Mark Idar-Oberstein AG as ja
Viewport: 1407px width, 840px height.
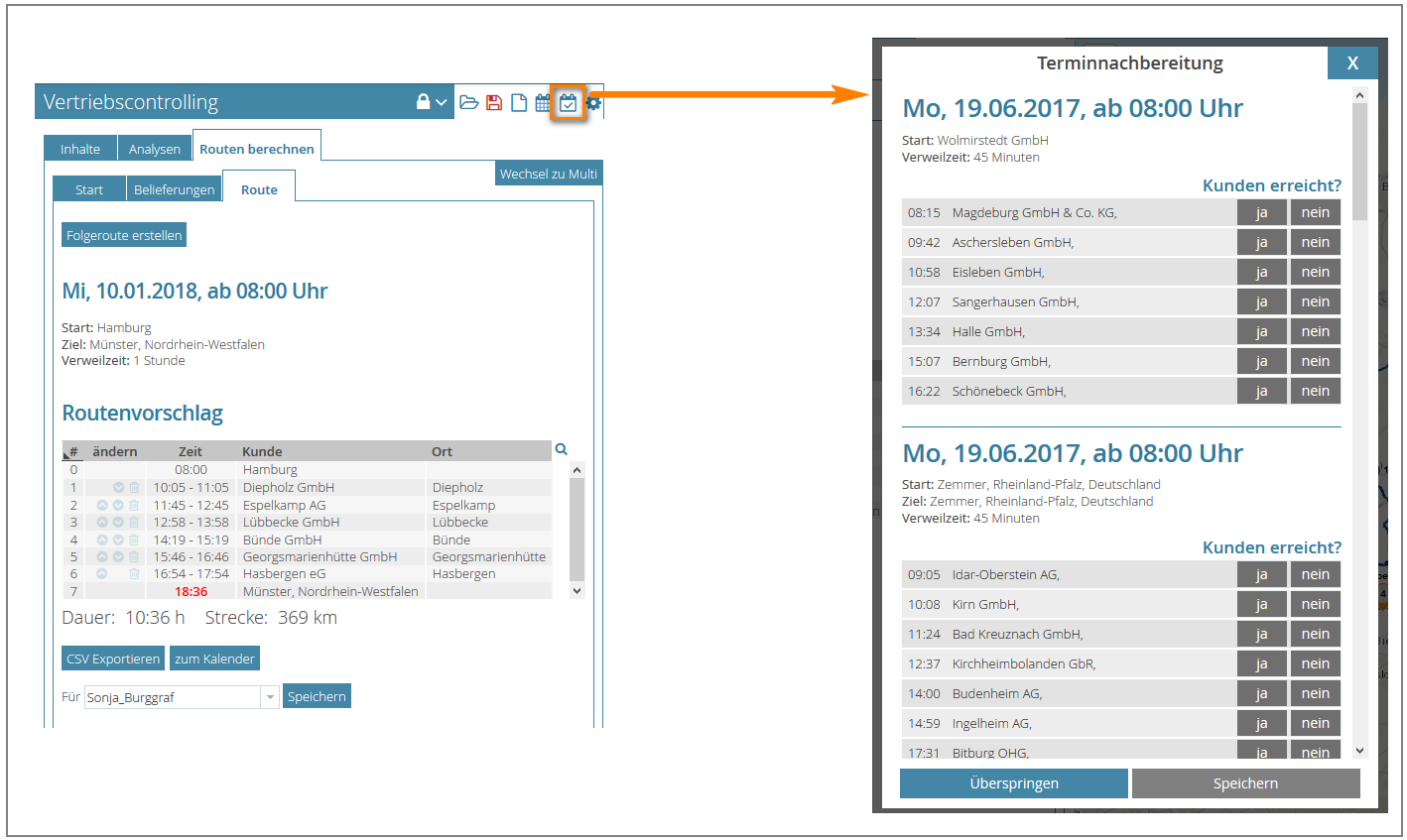point(1262,574)
